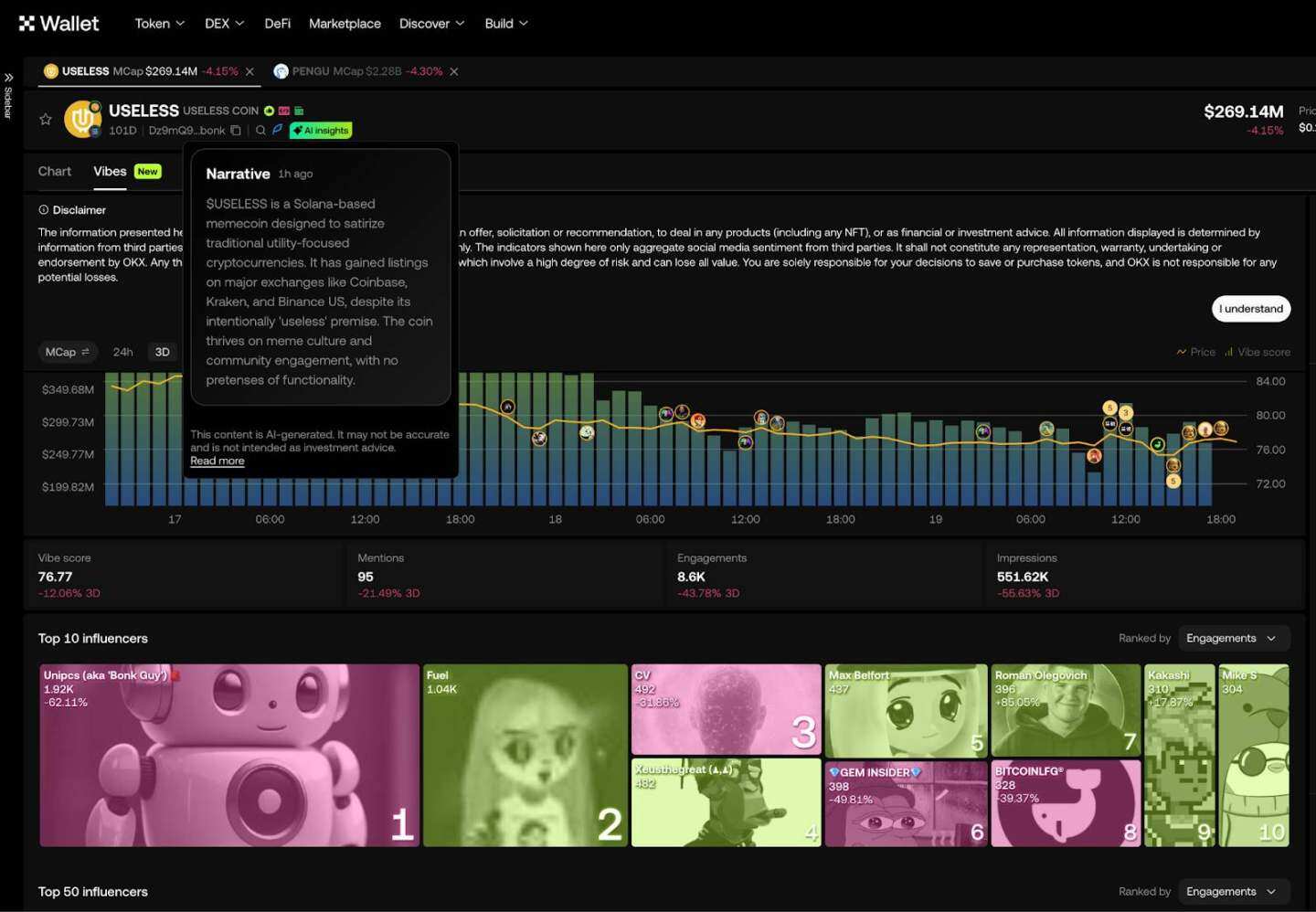The width and height of the screenshot is (1316, 912).
Task: Open Top 10 influencers Engagements ranking dropdown
Action: tap(1232, 638)
